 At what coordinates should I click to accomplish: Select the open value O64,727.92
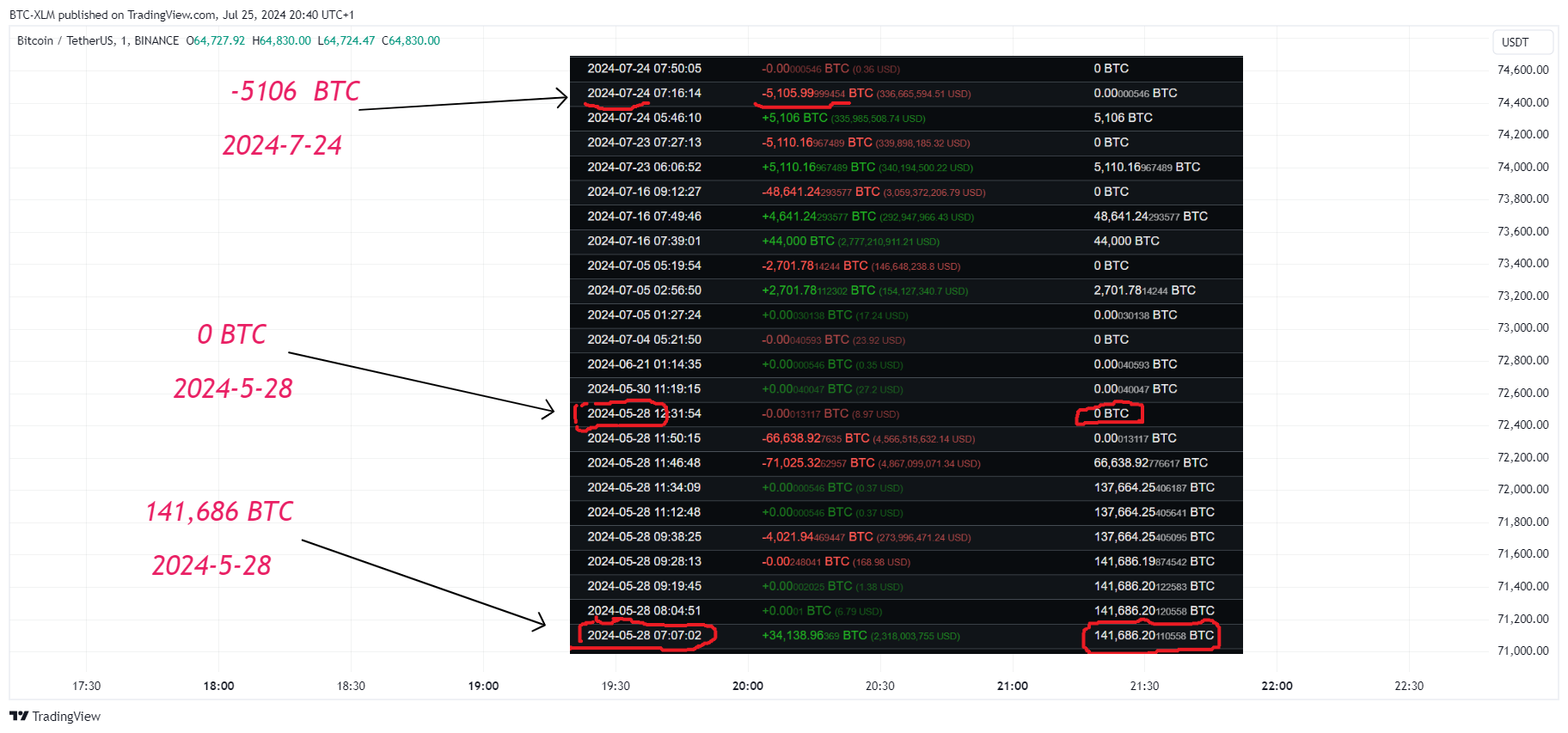216,40
